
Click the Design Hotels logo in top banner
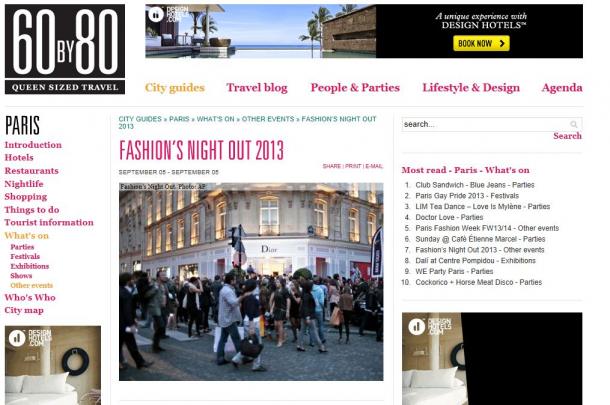[168, 15]
